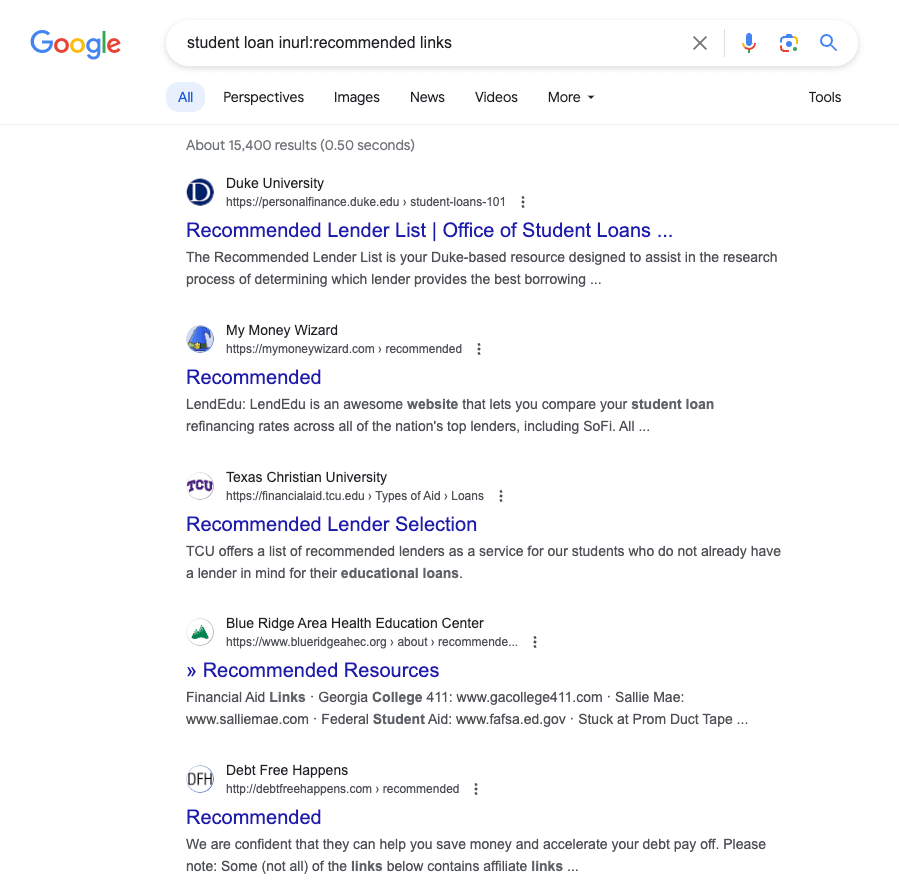The image size is (899, 889).
Task: Open options for the TCU result
Action: pyautogui.click(x=500, y=495)
